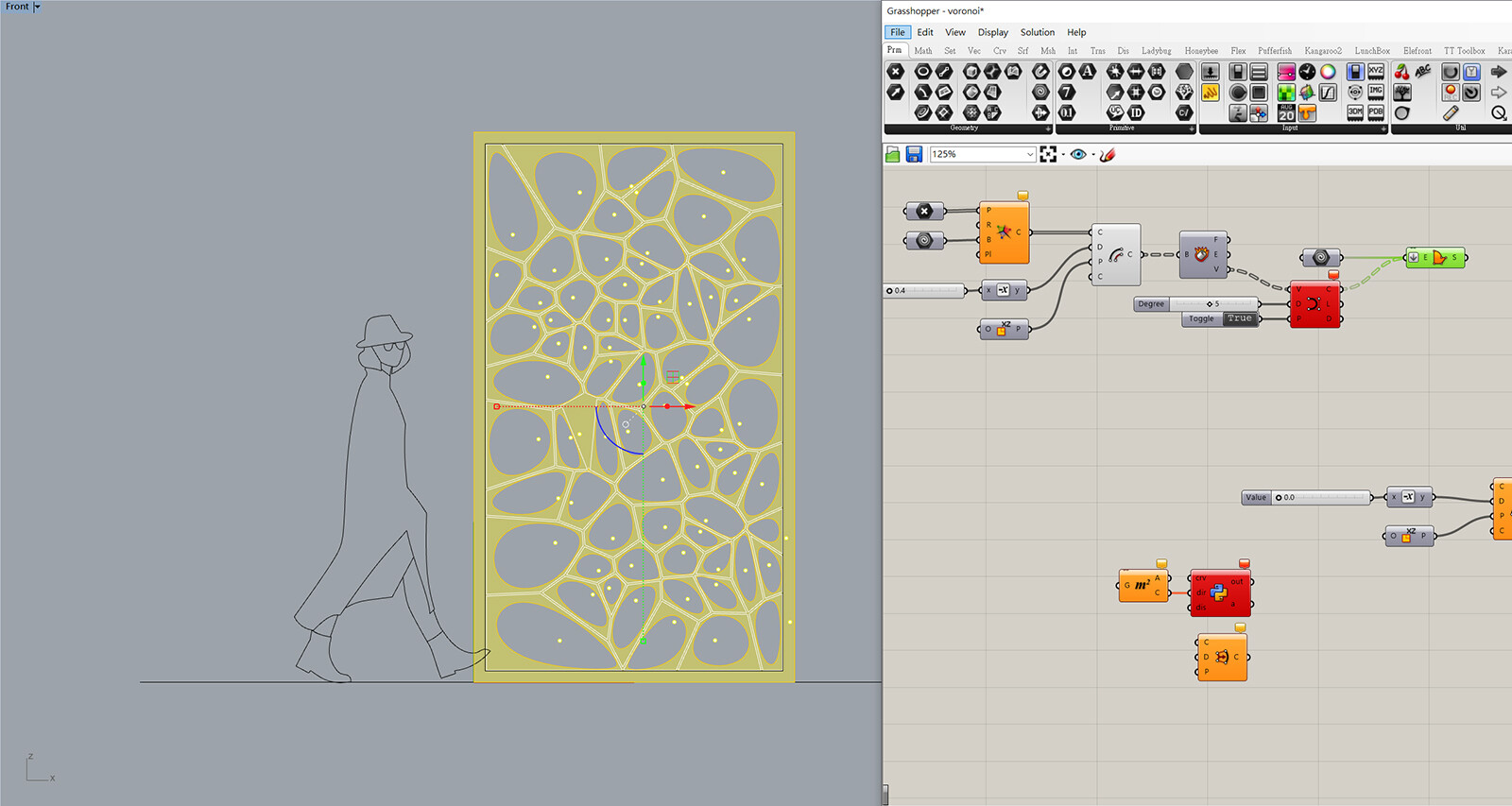The height and width of the screenshot is (806, 1512).
Task: Switch to the LunchBox tab
Action: pos(1372,51)
